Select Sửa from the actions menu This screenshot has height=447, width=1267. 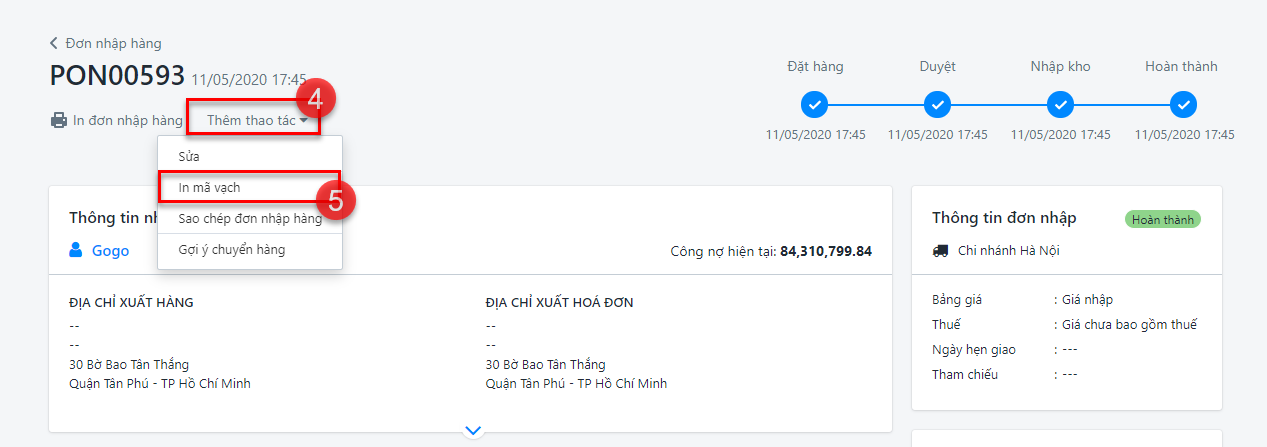pos(190,157)
